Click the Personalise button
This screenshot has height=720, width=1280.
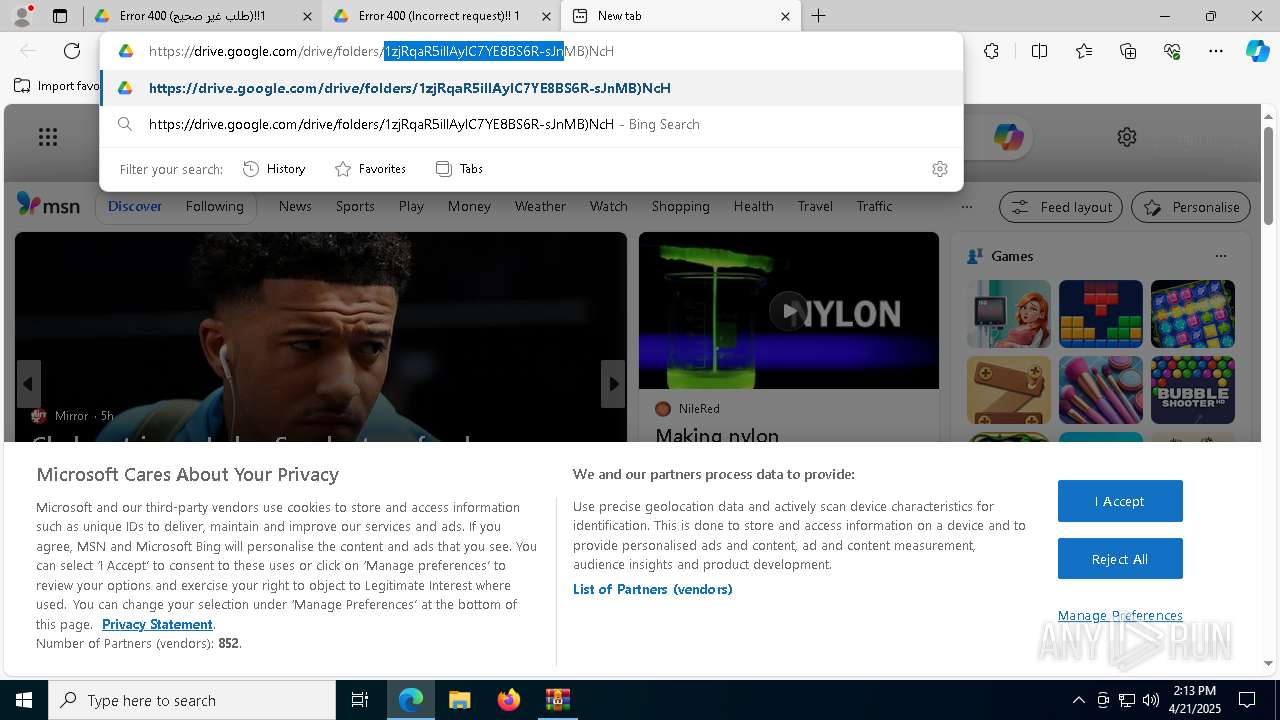point(1191,207)
